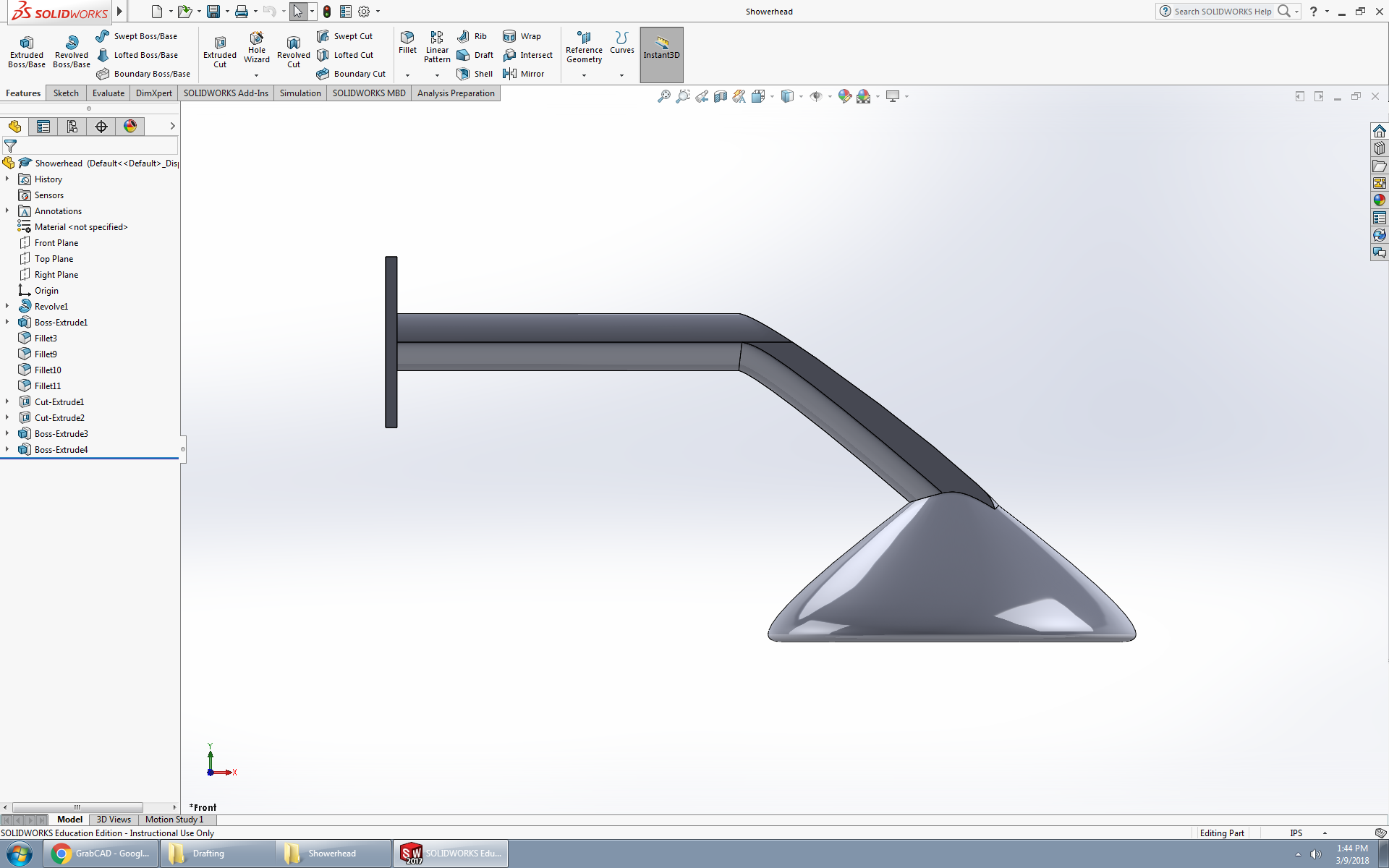This screenshot has width=1389, height=868.
Task: Apply the Fillet tool
Action: point(407,43)
